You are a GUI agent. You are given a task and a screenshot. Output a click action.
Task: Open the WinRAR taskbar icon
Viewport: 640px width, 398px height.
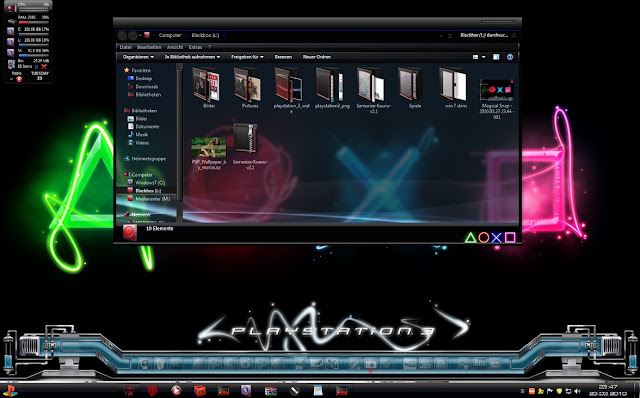pos(271,391)
